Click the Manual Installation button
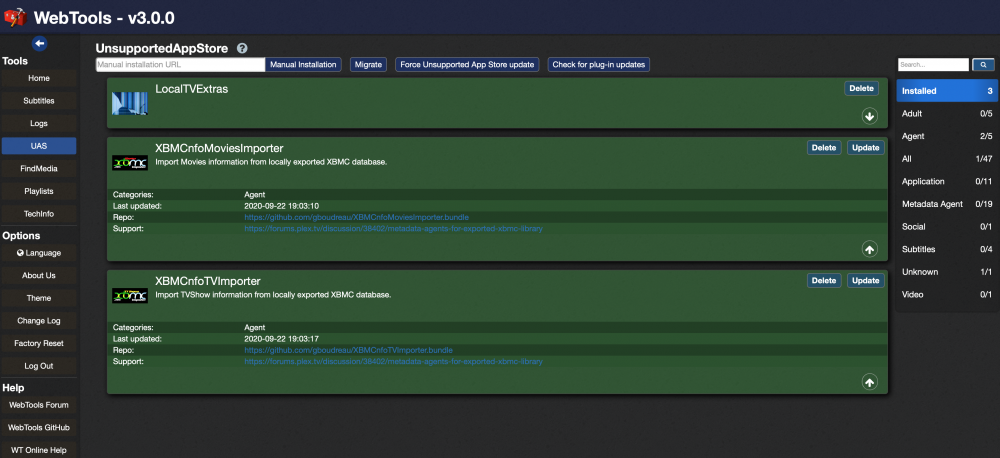1000x458 pixels. click(x=304, y=64)
